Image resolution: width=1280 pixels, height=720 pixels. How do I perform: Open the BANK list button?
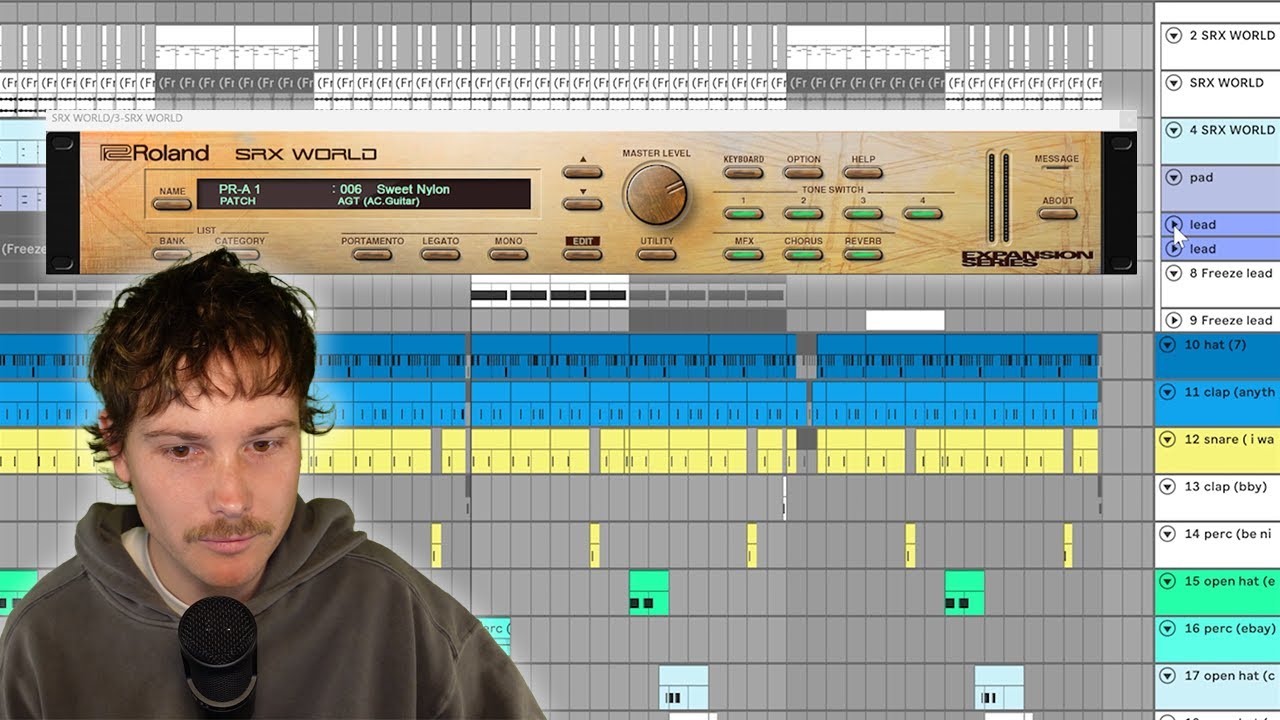[x=172, y=254]
